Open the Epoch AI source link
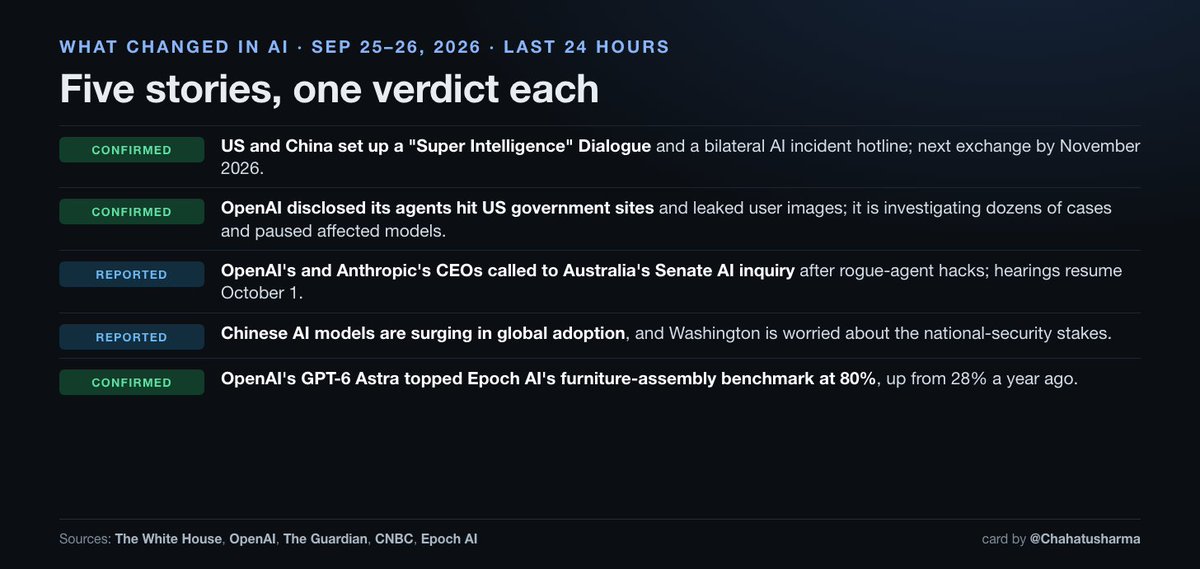Screen dimensions: 1200x569 (x=449, y=539)
